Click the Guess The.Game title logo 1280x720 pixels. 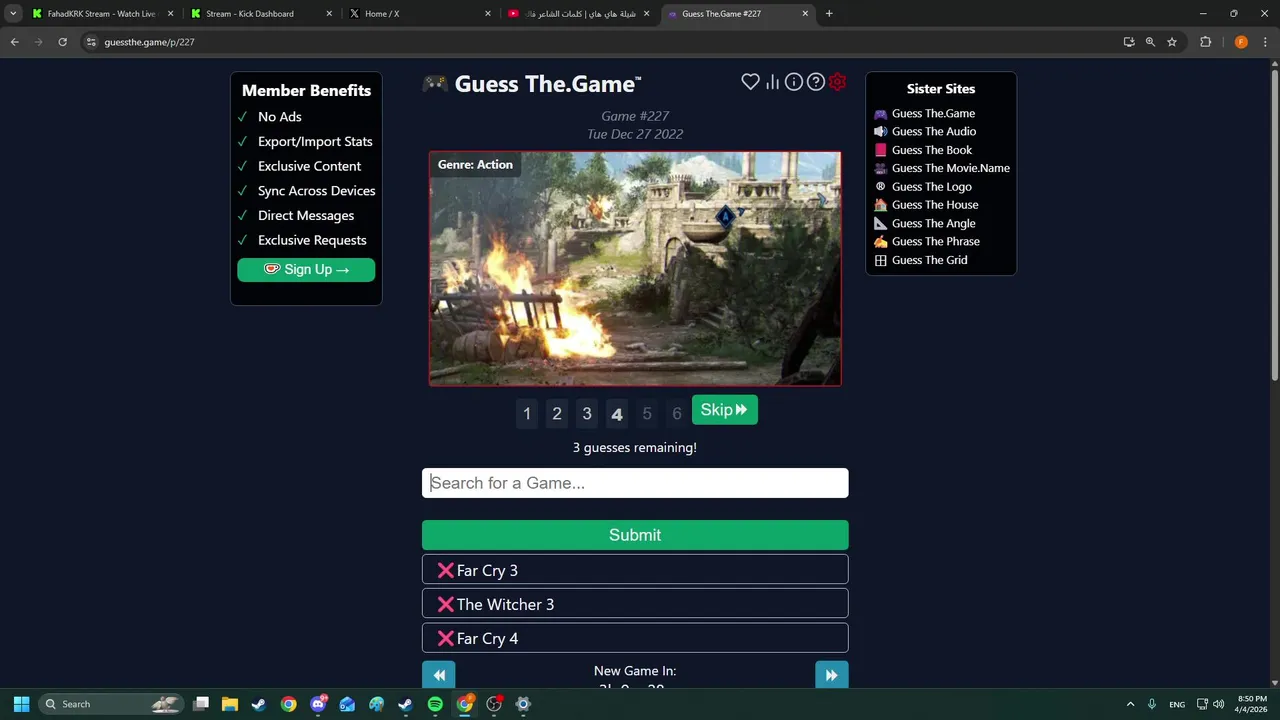(x=532, y=84)
